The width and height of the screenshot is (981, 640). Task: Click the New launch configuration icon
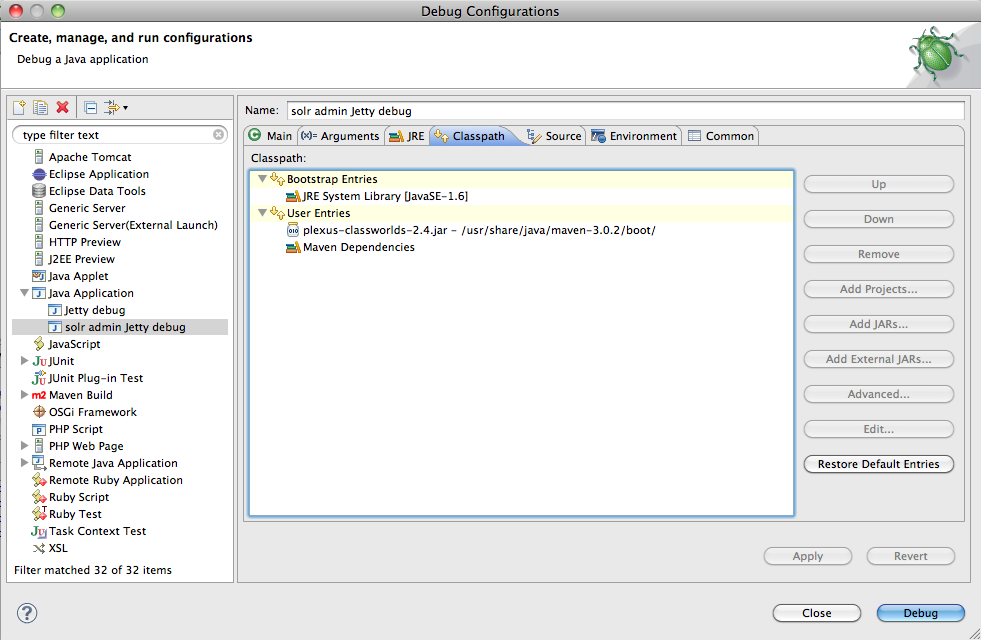(19, 108)
